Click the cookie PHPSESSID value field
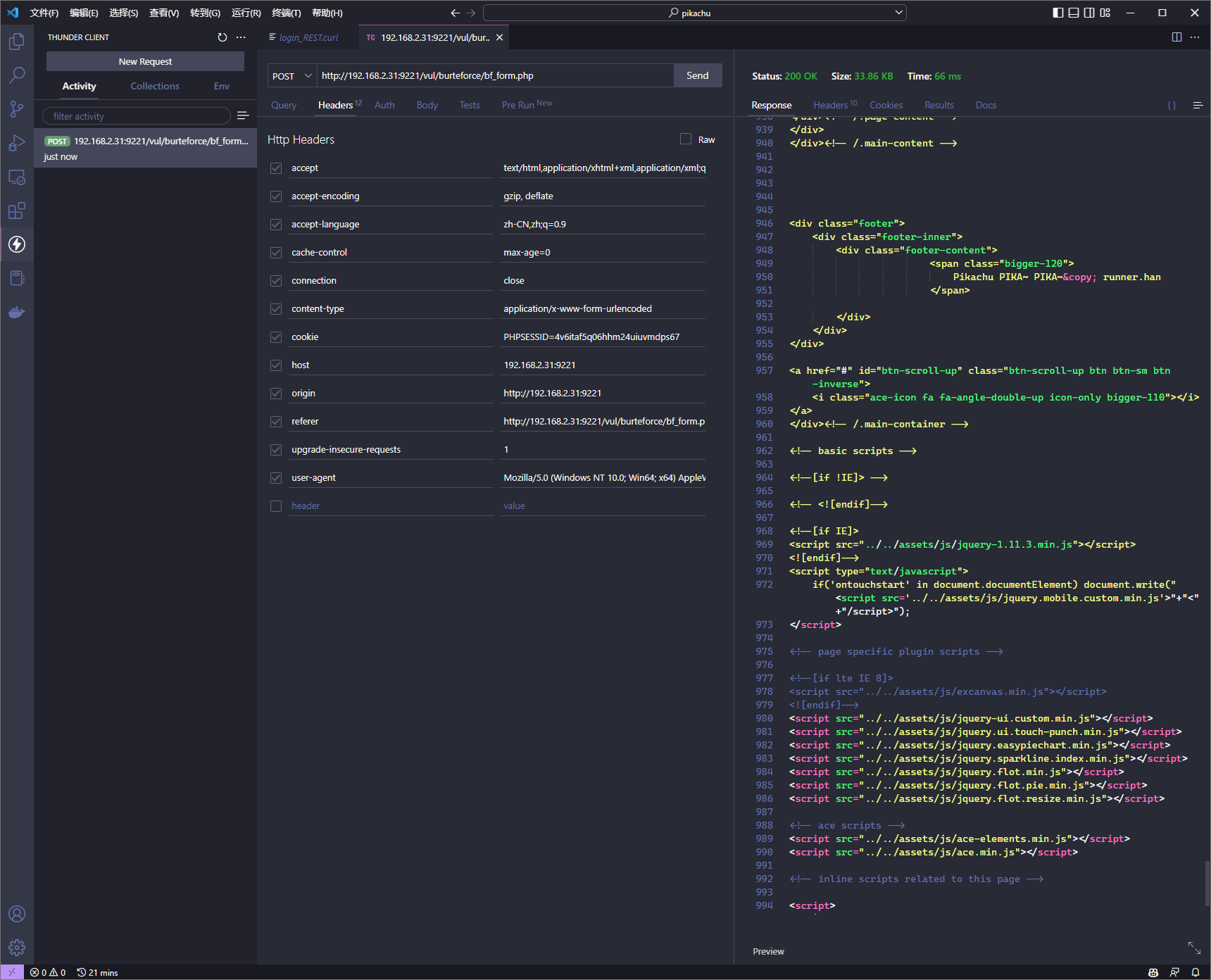 pos(603,337)
